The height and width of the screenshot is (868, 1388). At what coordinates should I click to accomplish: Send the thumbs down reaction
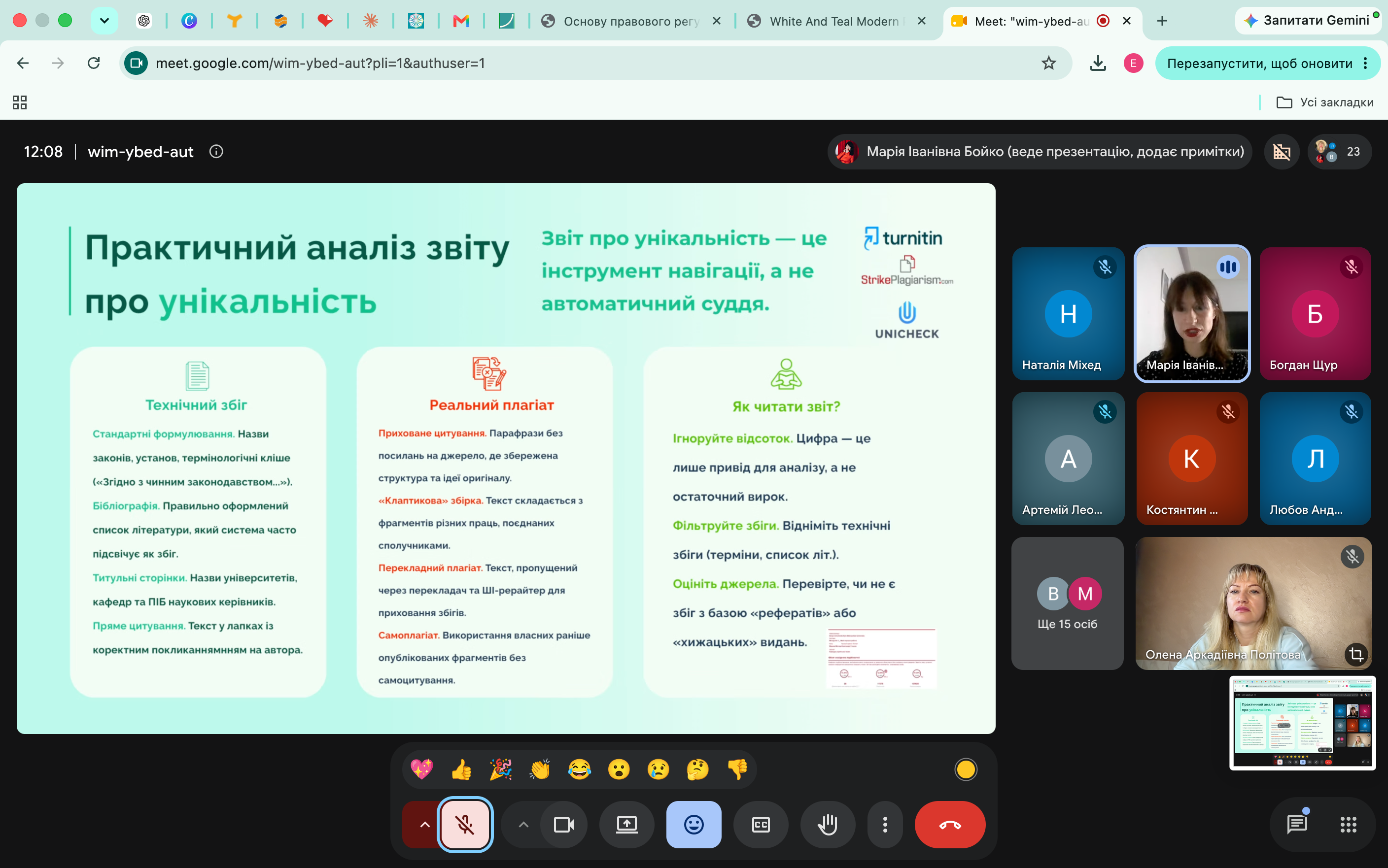pos(737,769)
